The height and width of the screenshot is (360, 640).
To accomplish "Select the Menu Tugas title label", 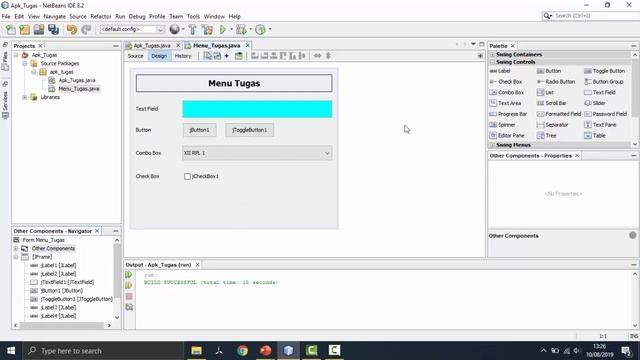I will click(x=234, y=83).
